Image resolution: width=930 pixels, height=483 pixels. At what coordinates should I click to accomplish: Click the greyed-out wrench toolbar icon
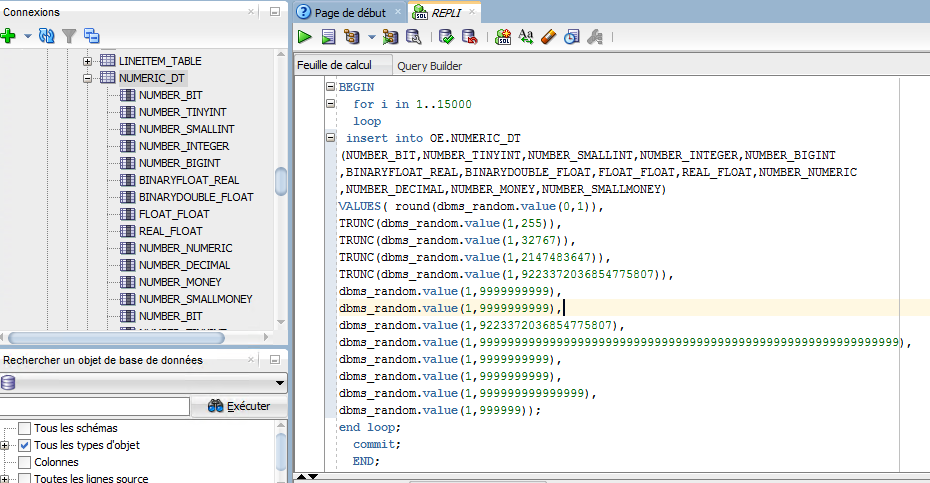pos(595,37)
